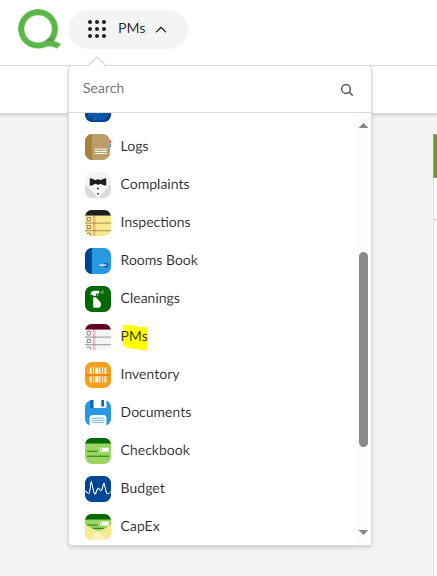This screenshot has width=437, height=576.
Task: Select the Inventory barcode icon
Action: point(98,375)
